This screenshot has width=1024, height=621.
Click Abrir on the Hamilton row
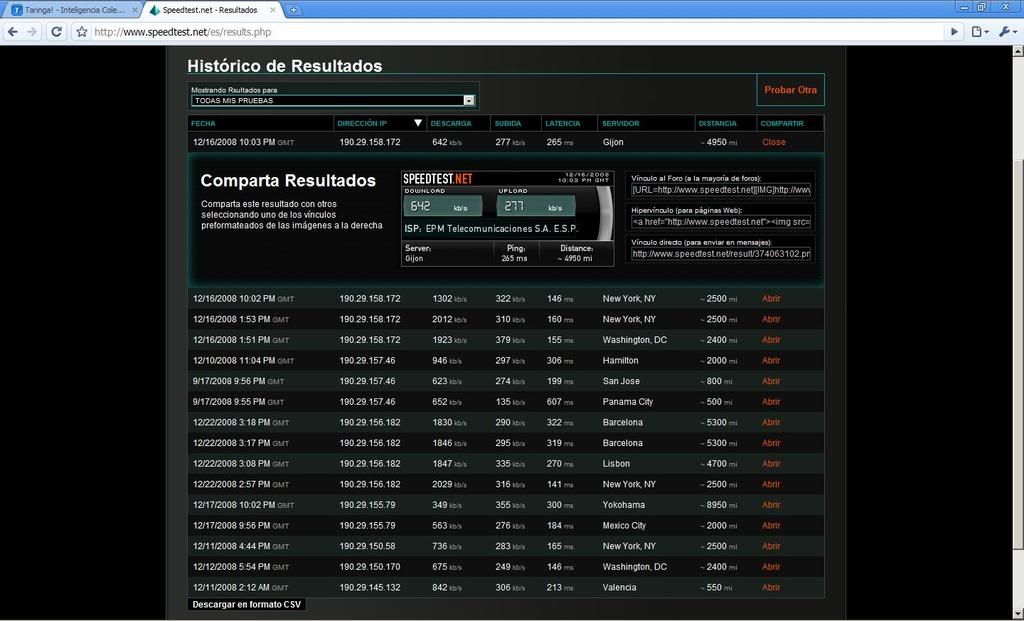click(771, 360)
